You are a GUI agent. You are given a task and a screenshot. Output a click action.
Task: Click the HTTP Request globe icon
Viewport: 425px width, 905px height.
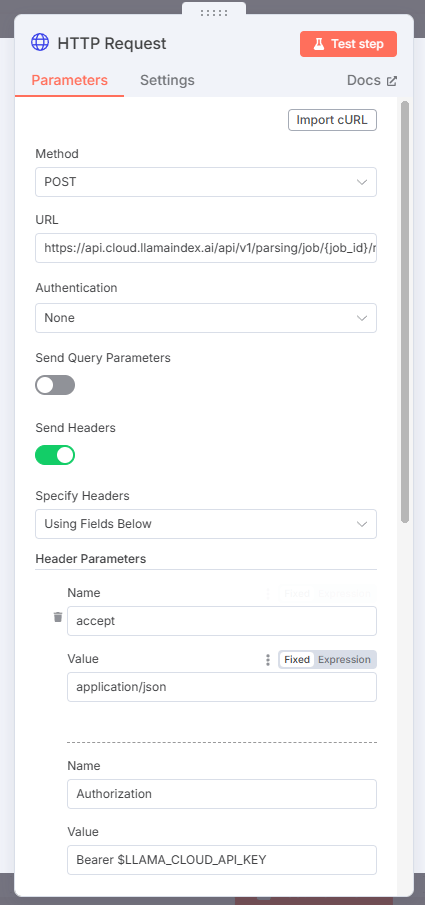[x=40, y=43]
